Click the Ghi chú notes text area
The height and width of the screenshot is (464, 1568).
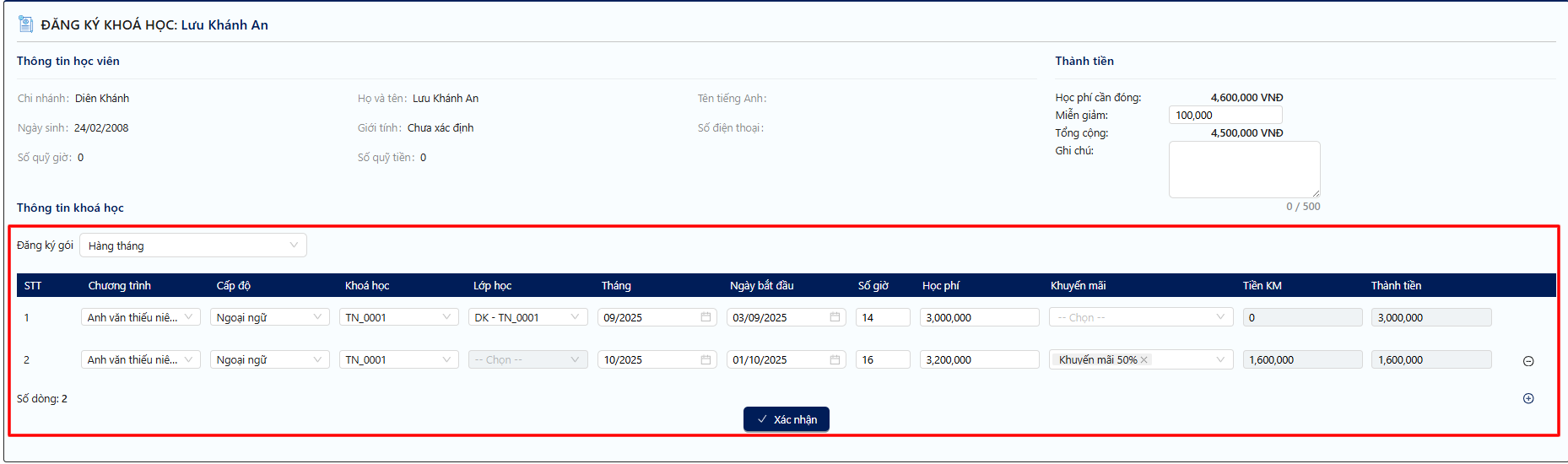(1243, 170)
